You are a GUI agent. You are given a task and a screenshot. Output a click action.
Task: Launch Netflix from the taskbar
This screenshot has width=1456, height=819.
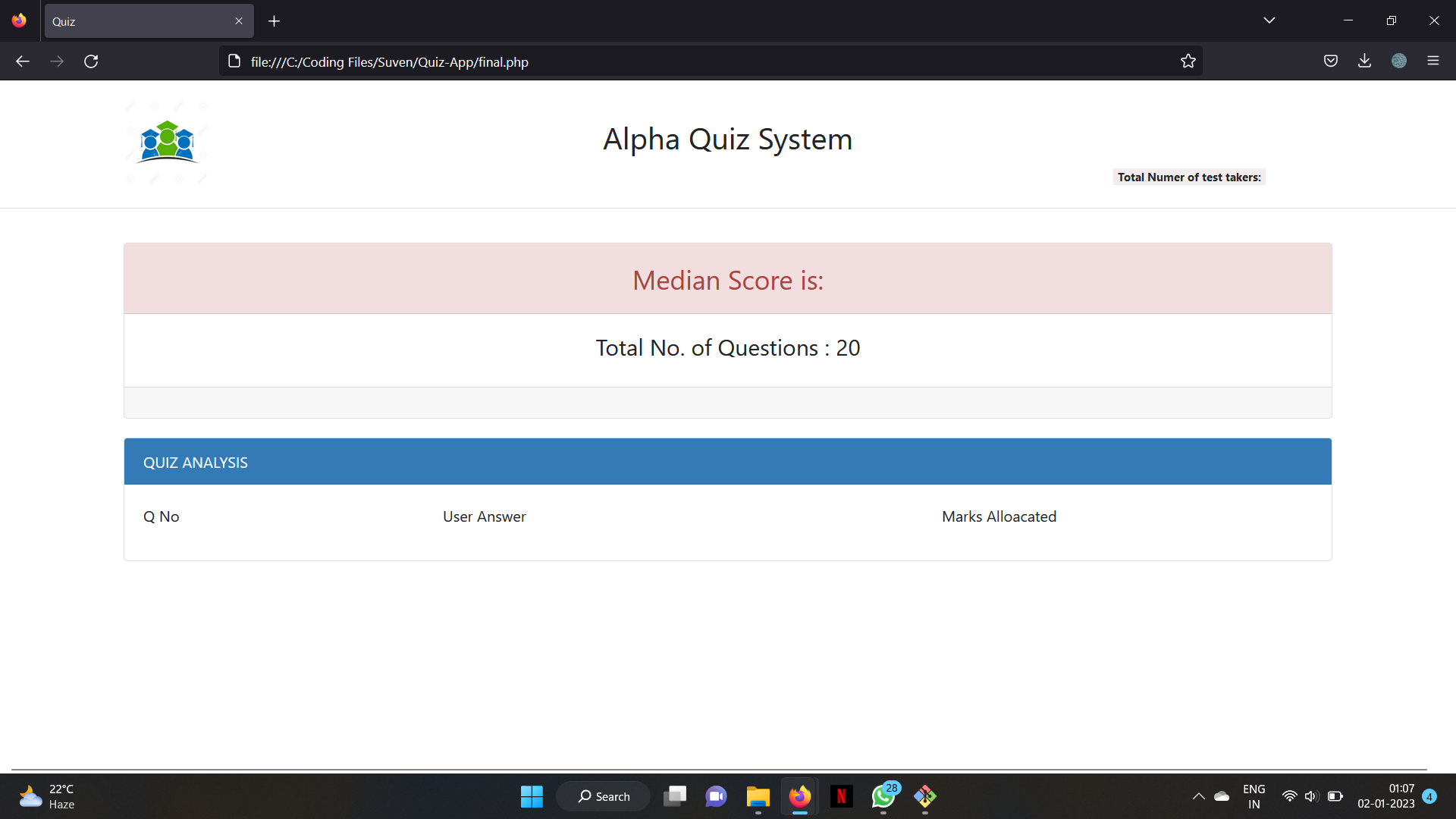point(842,796)
